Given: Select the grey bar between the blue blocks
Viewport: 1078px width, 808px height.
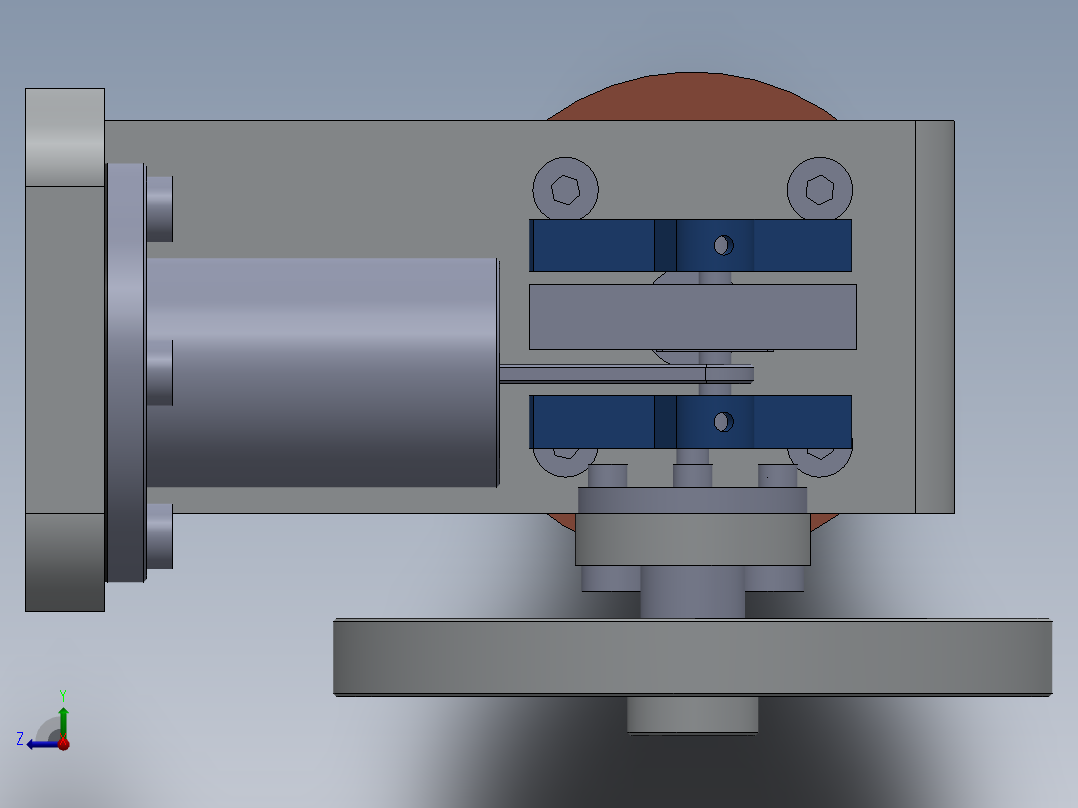Looking at the screenshot, I should pos(692,317).
